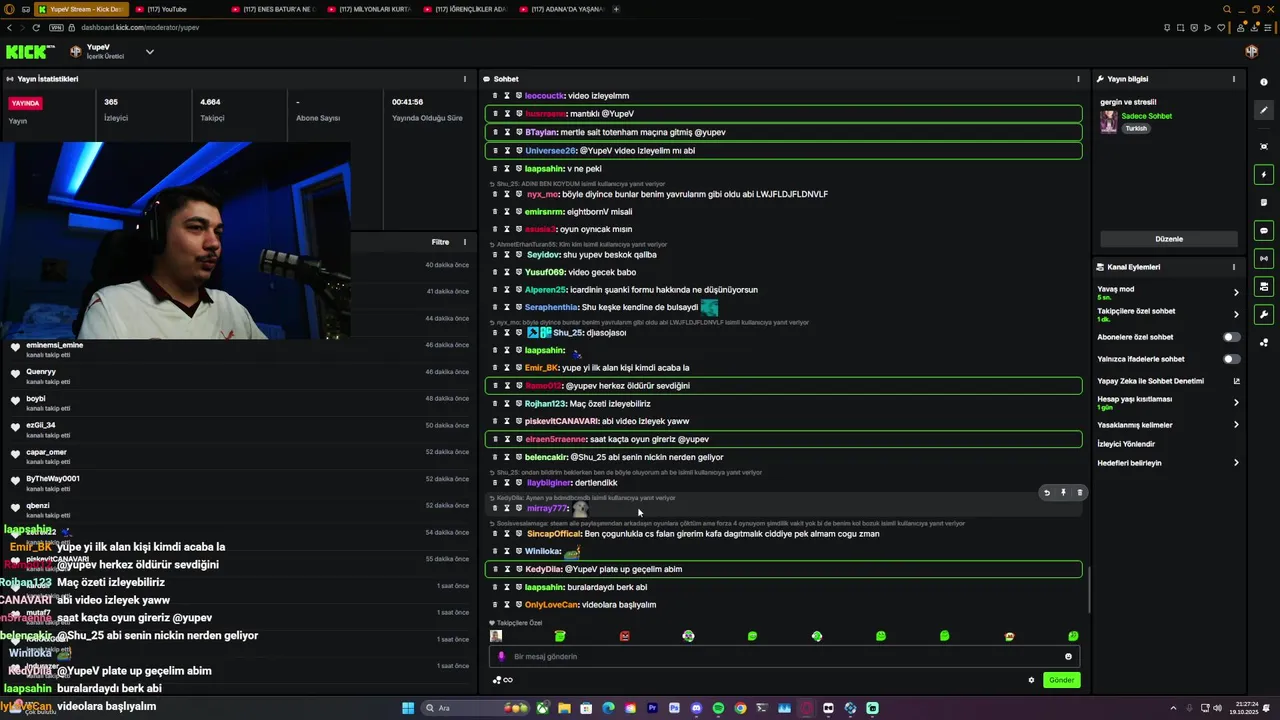This screenshot has width=1280, height=720.
Task: Open Discord from the taskbar
Action: (x=696, y=708)
